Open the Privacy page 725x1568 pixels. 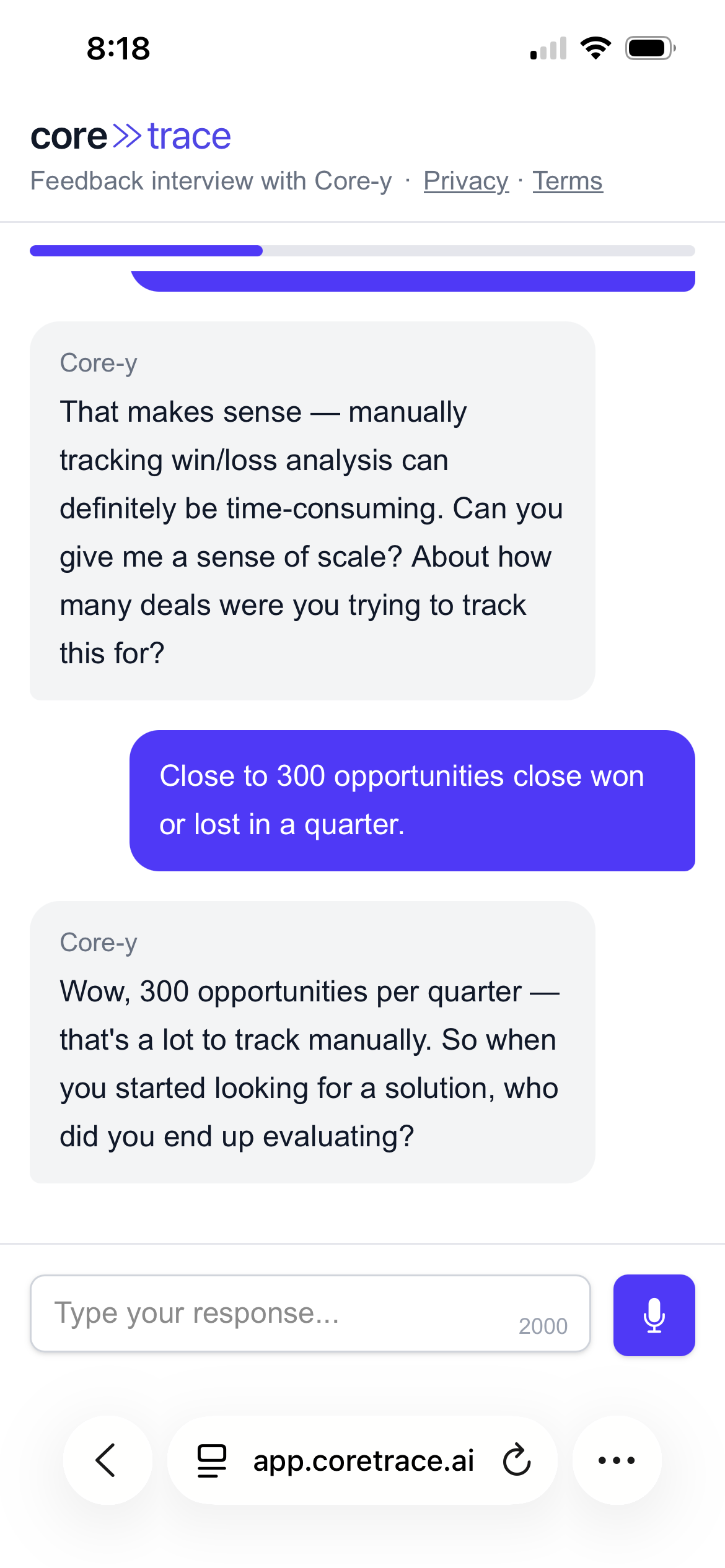pos(466,181)
